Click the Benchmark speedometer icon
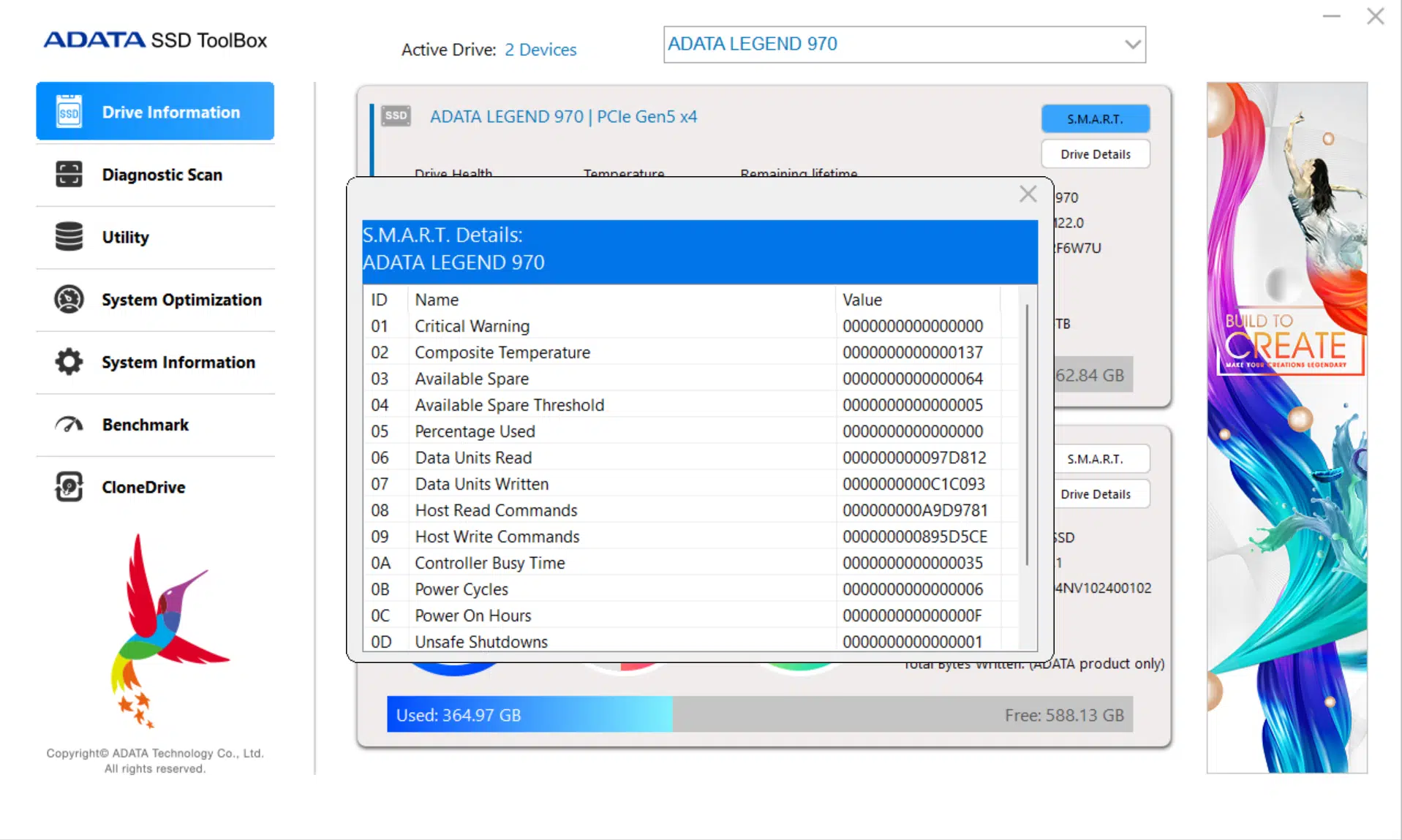1402x840 pixels. pos(69,424)
